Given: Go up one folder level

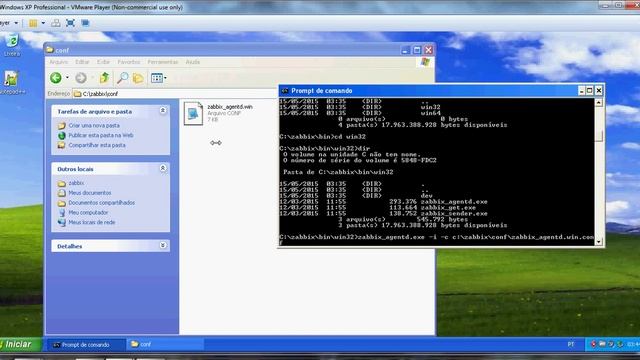Looking at the screenshot, I should tap(104, 78).
